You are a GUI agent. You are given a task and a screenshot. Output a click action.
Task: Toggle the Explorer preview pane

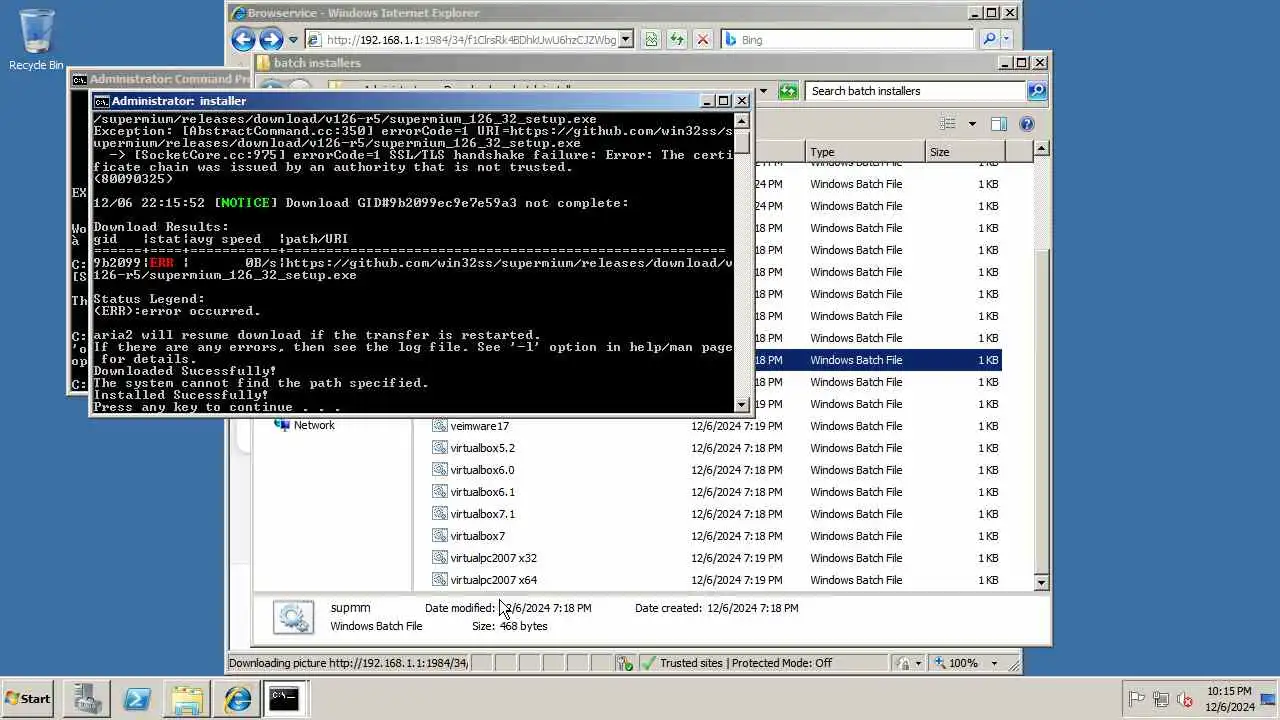click(998, 124)
